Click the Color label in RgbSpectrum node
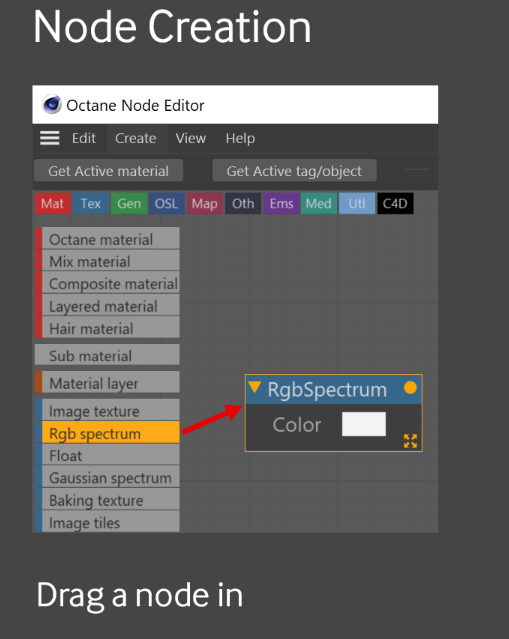 click(x=297, y=425)
